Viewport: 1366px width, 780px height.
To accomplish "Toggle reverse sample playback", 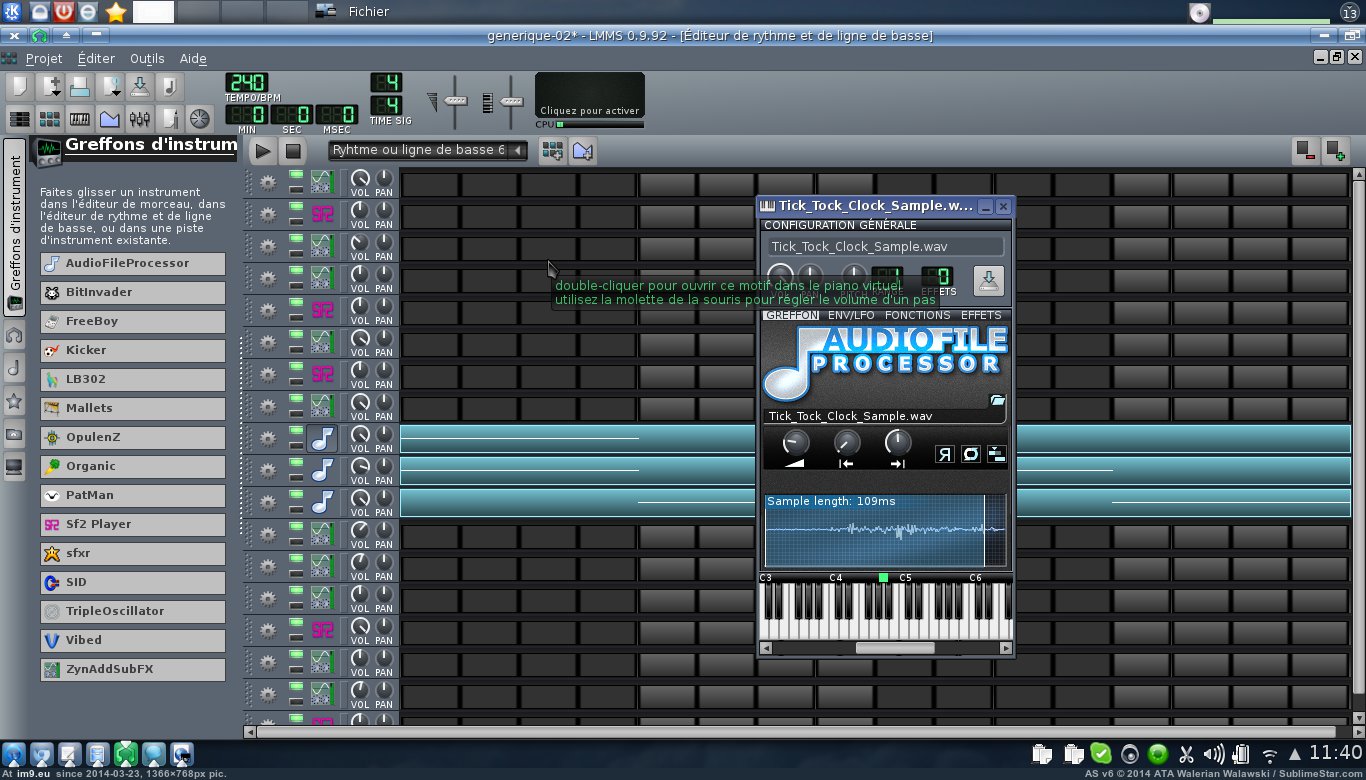I will tap(945, 454).
